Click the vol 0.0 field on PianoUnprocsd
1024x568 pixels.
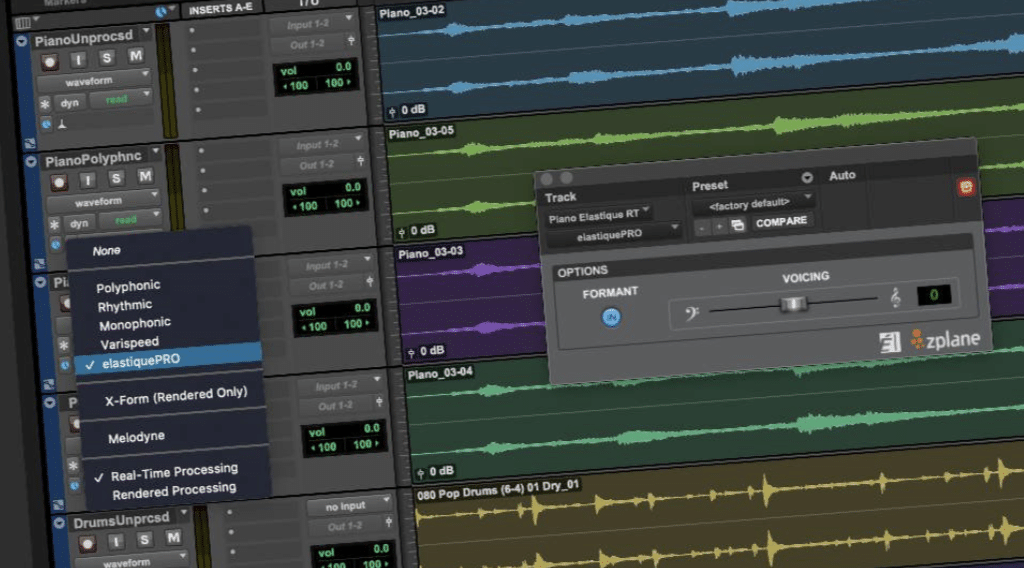(x=316, y=69)
